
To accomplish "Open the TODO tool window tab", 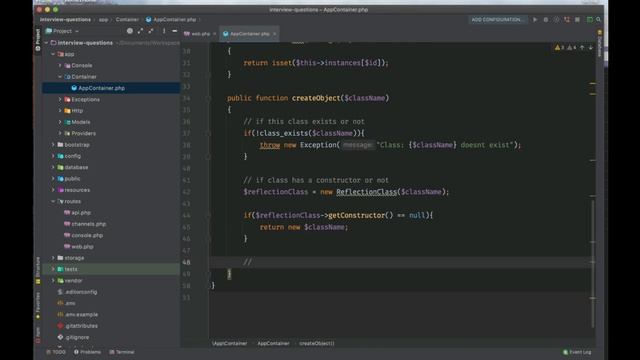I will coord(56,352).
